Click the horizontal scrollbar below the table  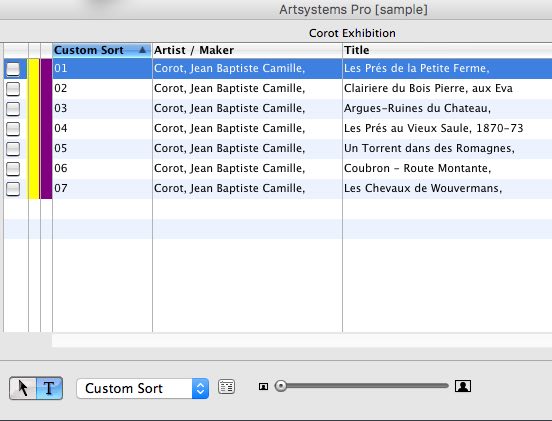302,340
